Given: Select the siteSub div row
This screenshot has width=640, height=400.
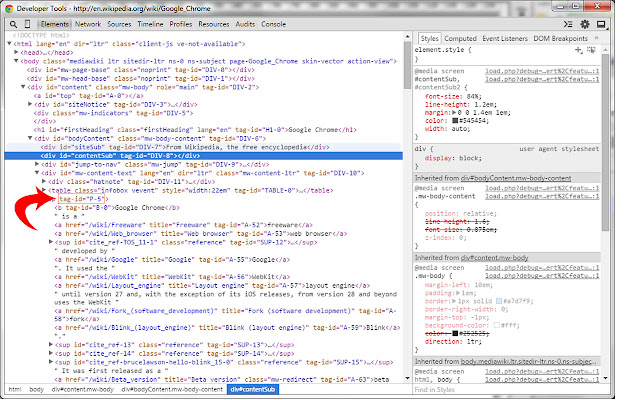Looking at the screenshot, I should [203, 147].
